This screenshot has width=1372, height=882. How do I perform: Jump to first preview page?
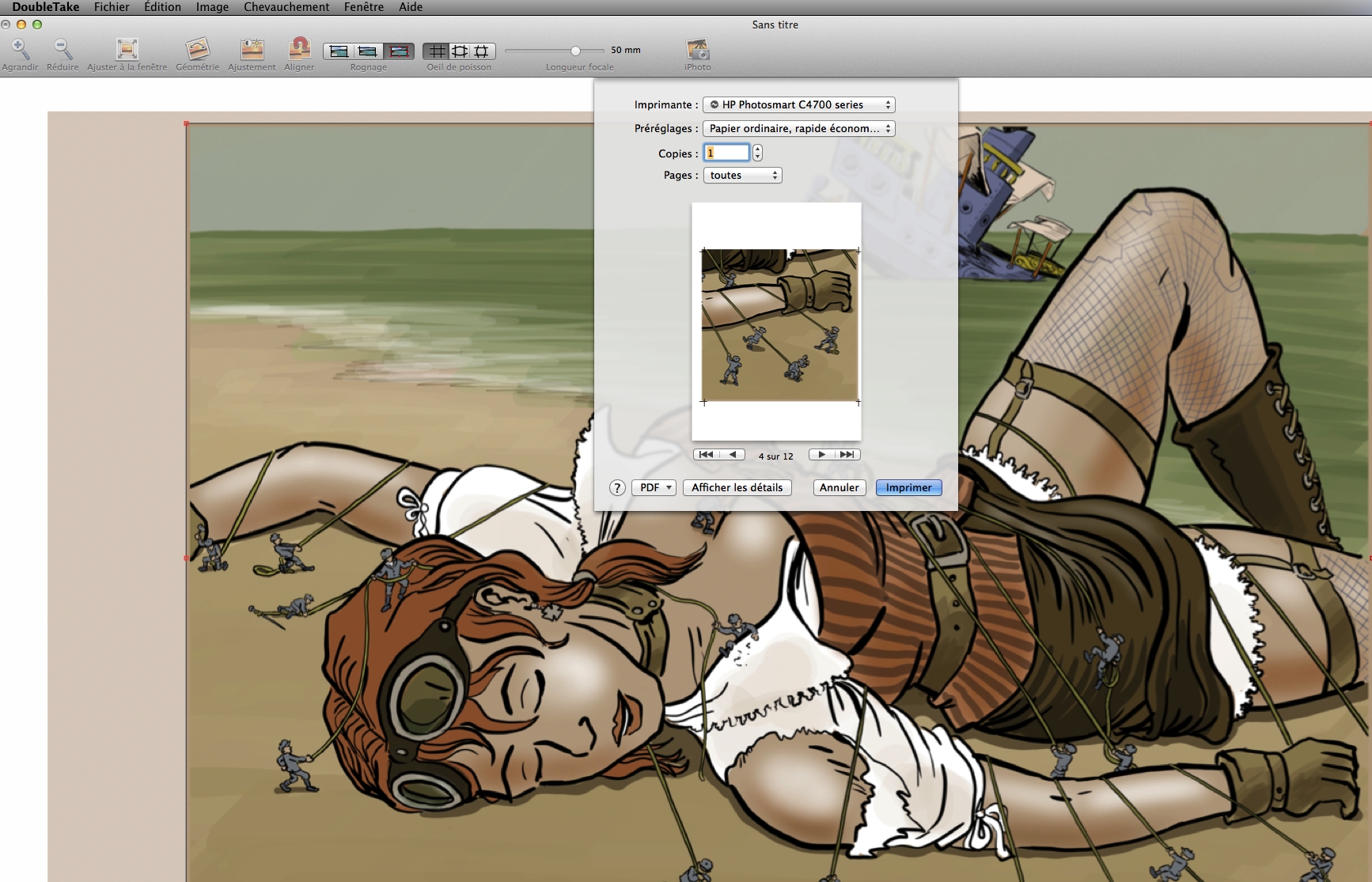point(706,454)
